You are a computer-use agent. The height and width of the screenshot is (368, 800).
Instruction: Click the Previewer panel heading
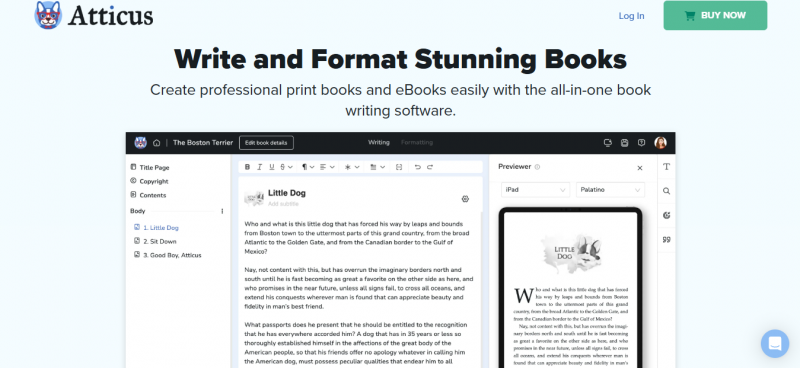pyautogui.click(x=514, y=167)
